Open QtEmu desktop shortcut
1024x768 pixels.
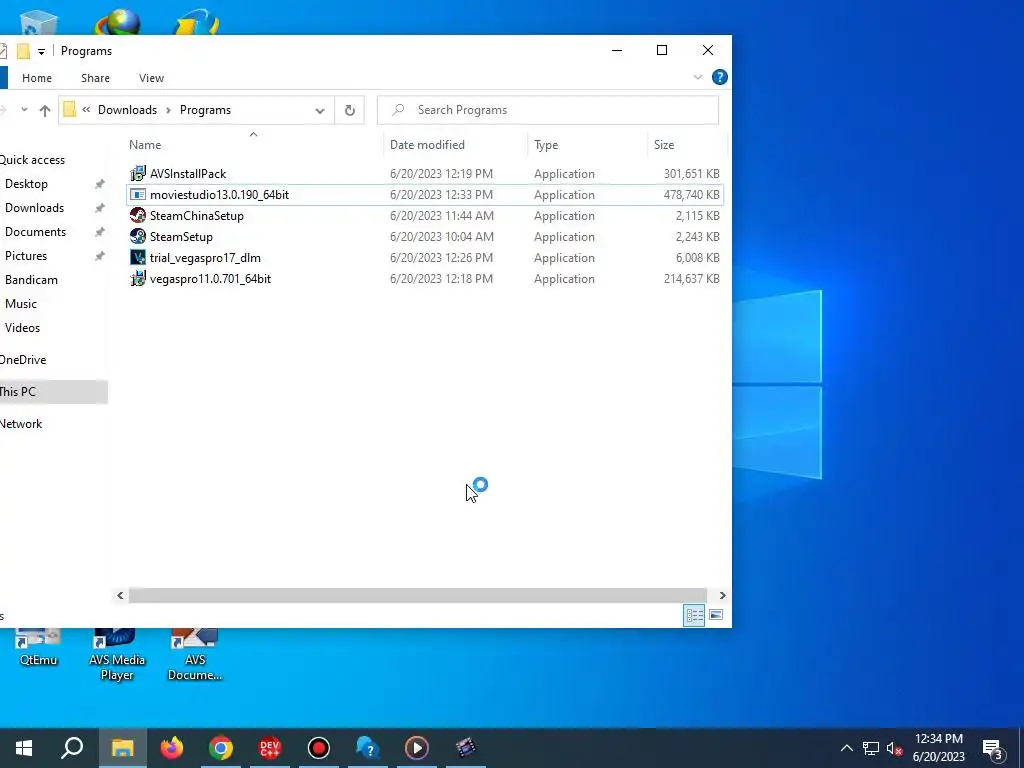[x=38, y=648]
